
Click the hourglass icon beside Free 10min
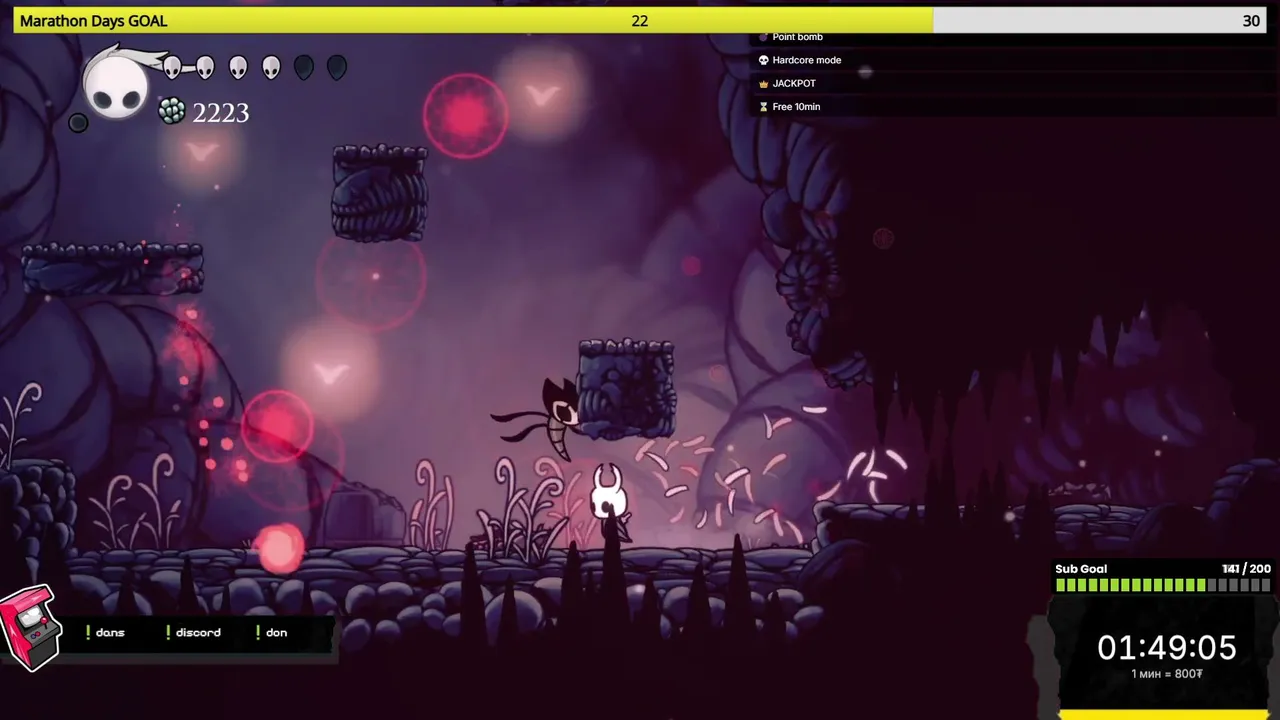click(x=764, y=107)
